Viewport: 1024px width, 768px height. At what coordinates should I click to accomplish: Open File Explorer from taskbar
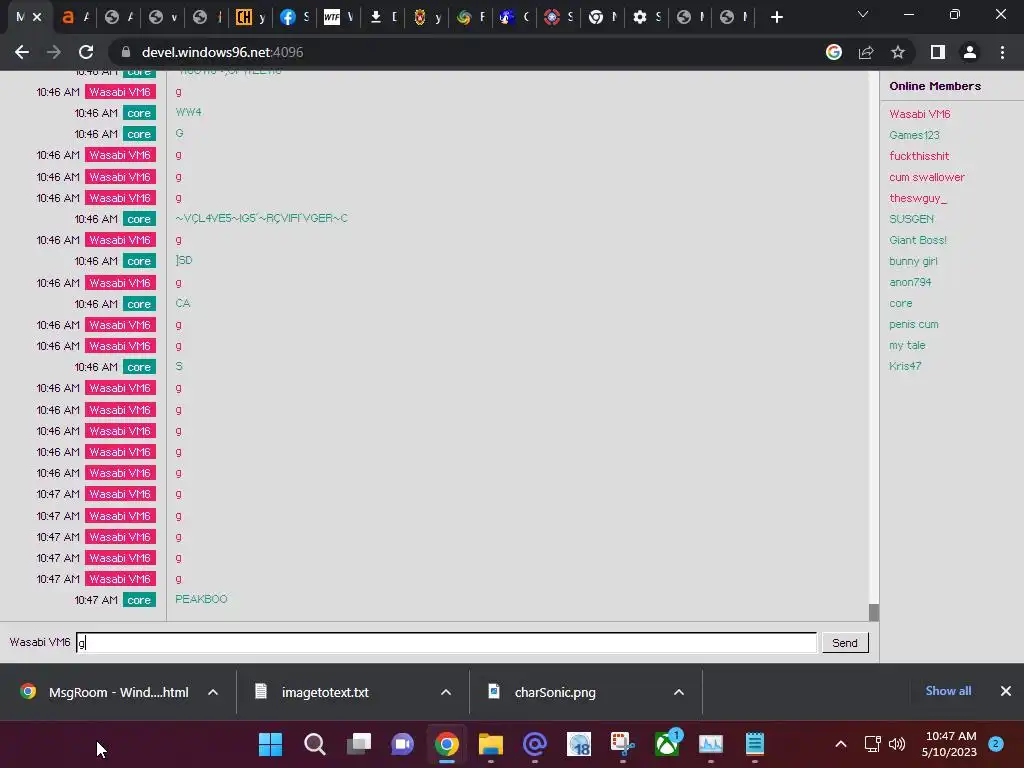[490, 744]
